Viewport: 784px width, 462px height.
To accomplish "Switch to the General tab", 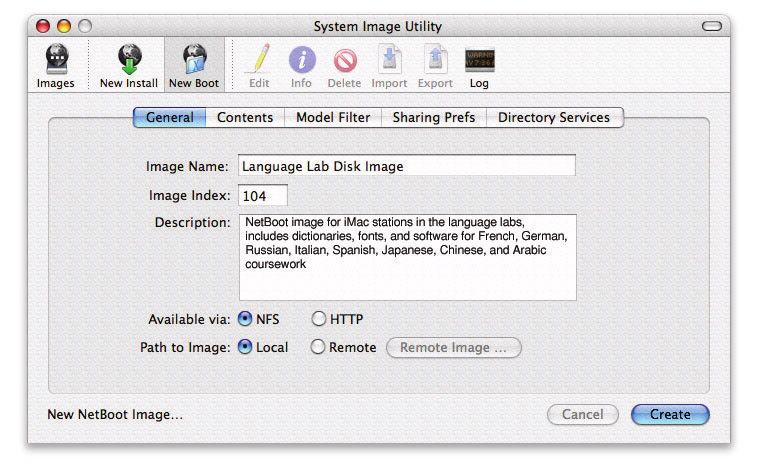I will 170,118.
